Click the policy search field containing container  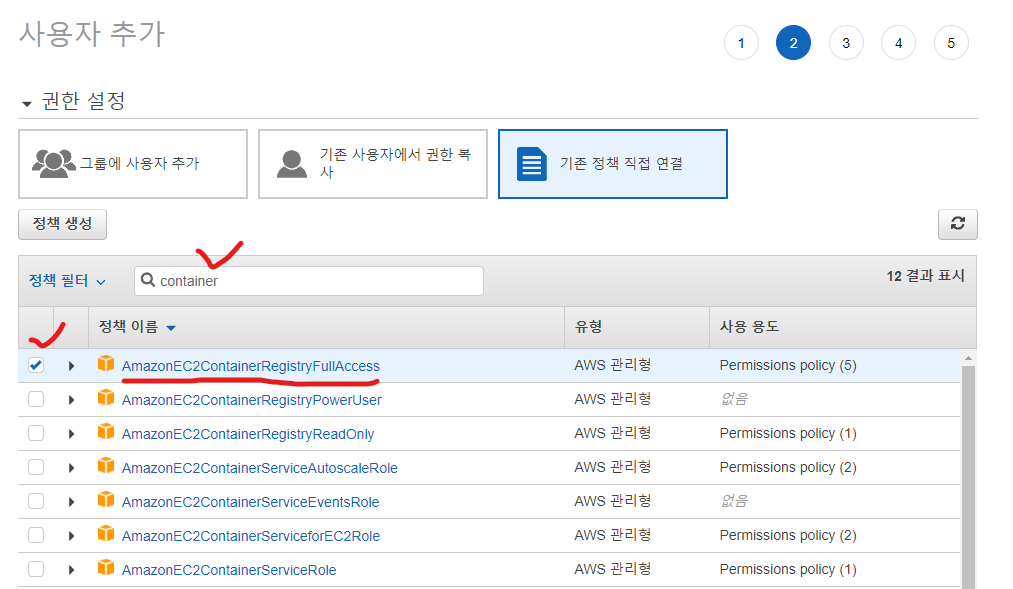click(x=309, y=281)
